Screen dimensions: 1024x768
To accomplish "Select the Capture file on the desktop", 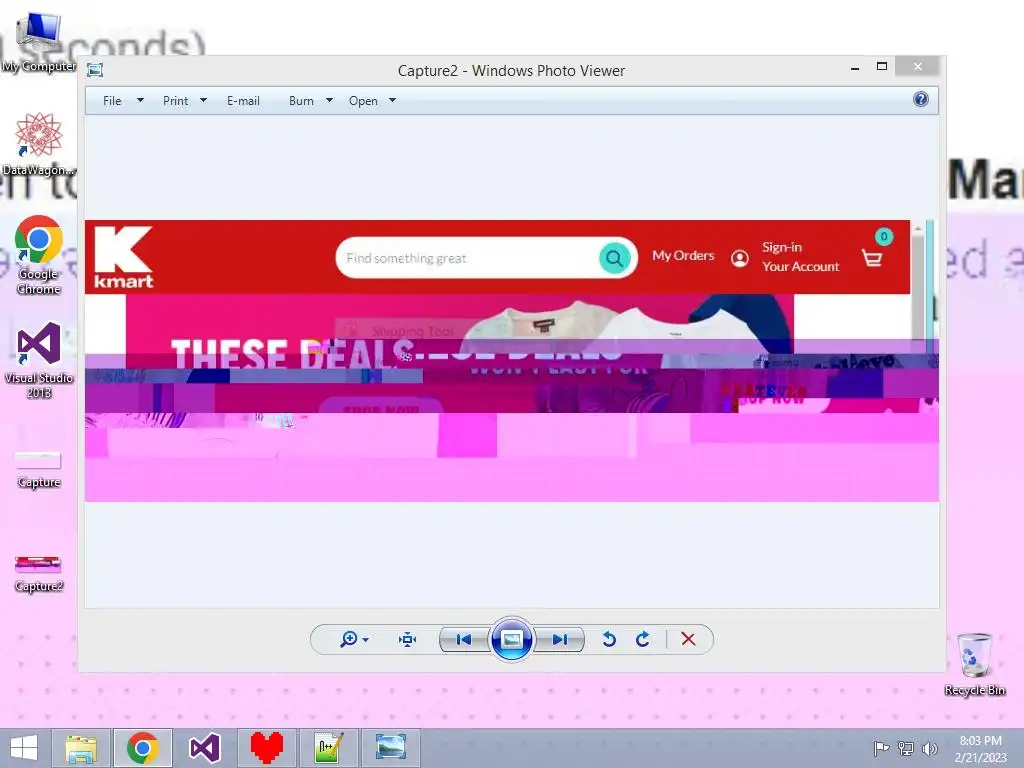I will pos(39,469).
